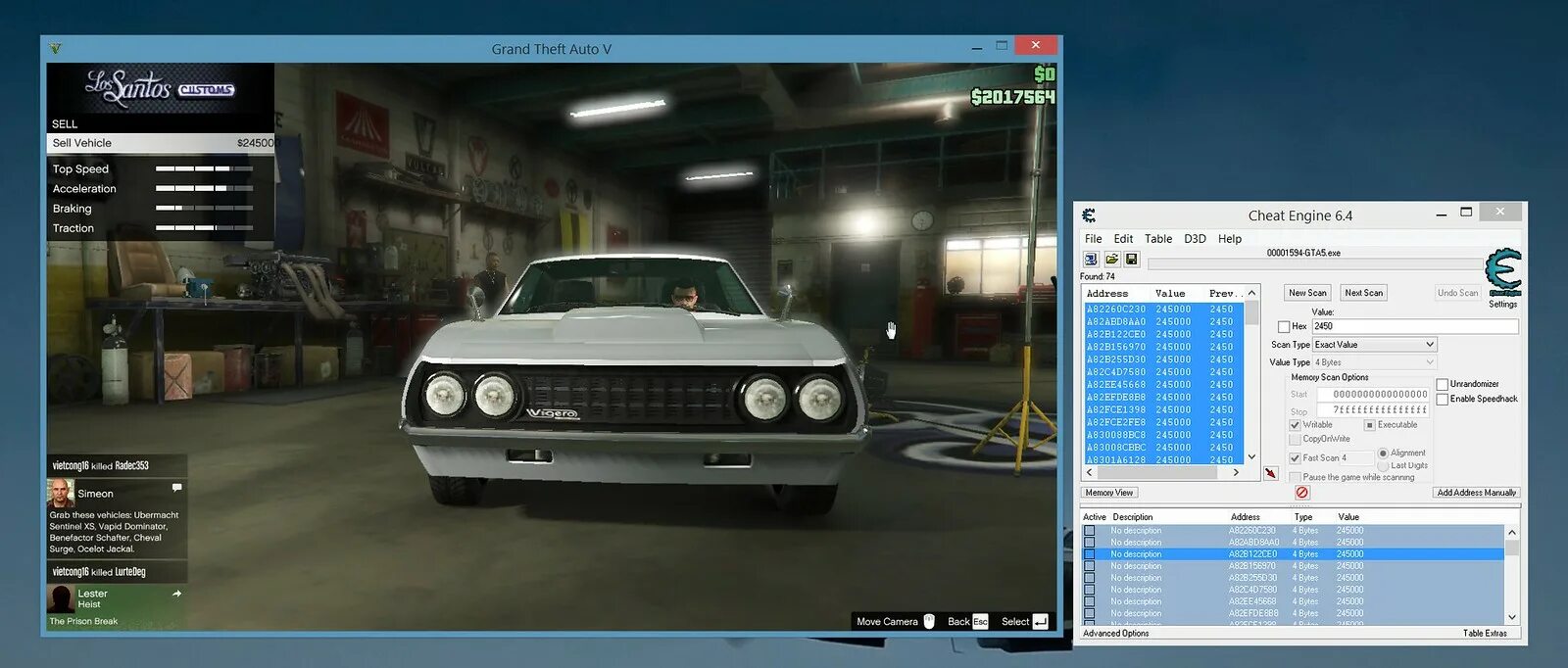Click the Esc key icon next to Back
The width and height of the screenshot is (1568, 668).
click(x=980, y=622)
